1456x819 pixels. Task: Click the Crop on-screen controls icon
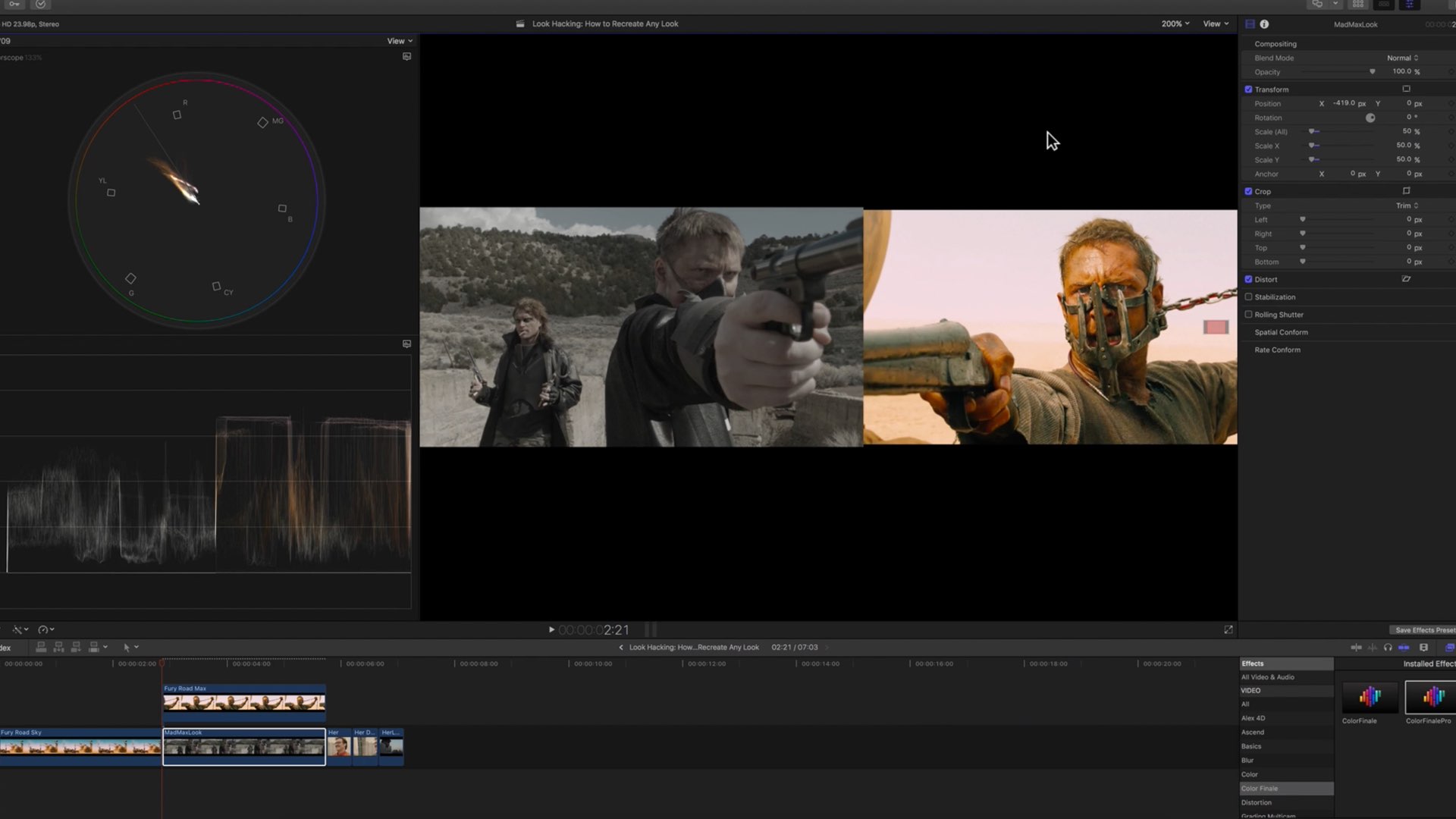pyautogui.click(x=1406, y=191)
